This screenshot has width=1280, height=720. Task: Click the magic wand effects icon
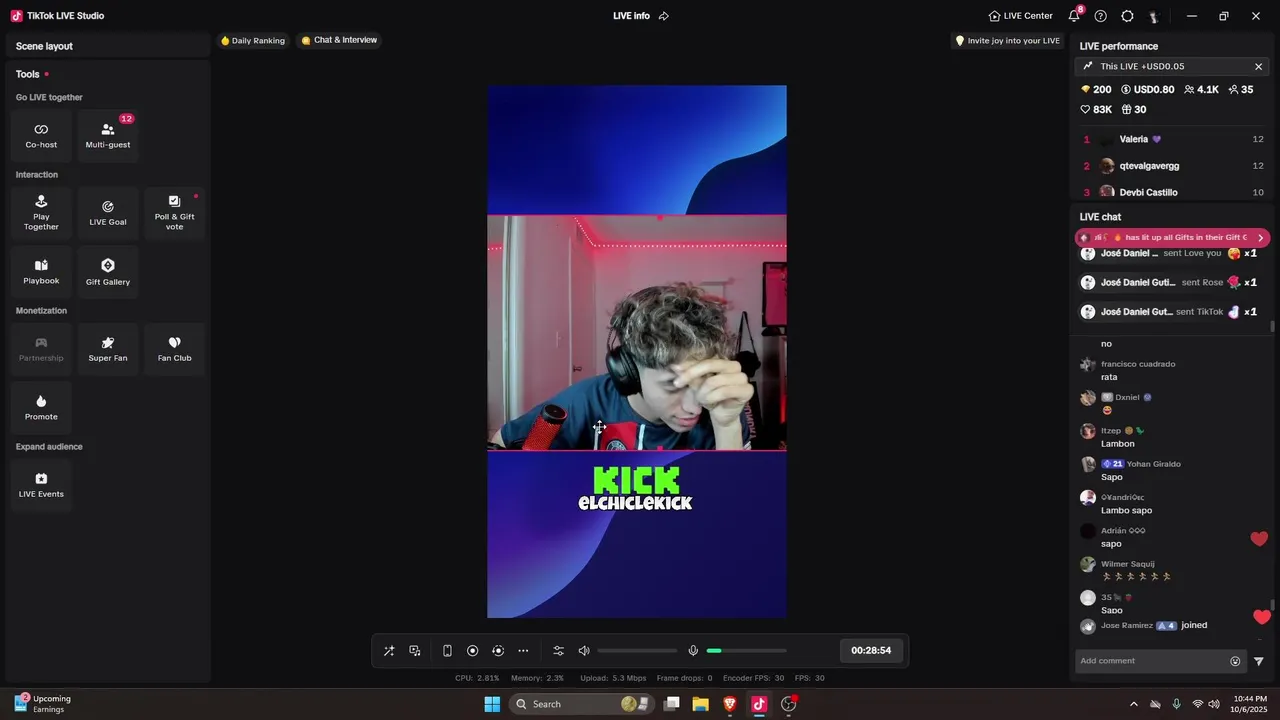point(389,651)
